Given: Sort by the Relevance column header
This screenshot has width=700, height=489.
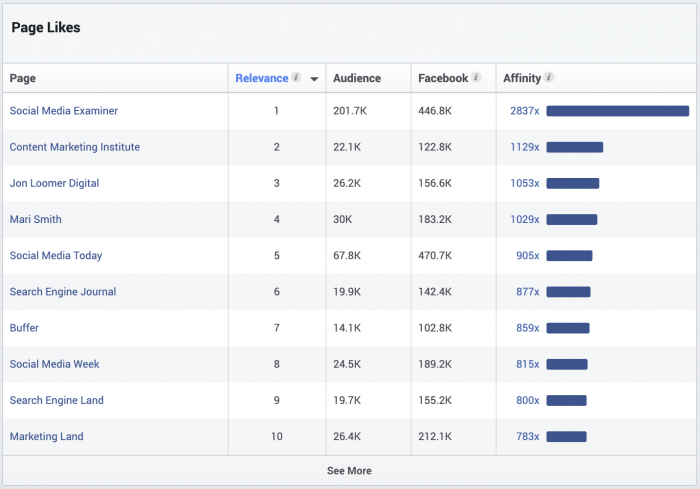Looking at the screenshot, I should click(x=261, y=78).
